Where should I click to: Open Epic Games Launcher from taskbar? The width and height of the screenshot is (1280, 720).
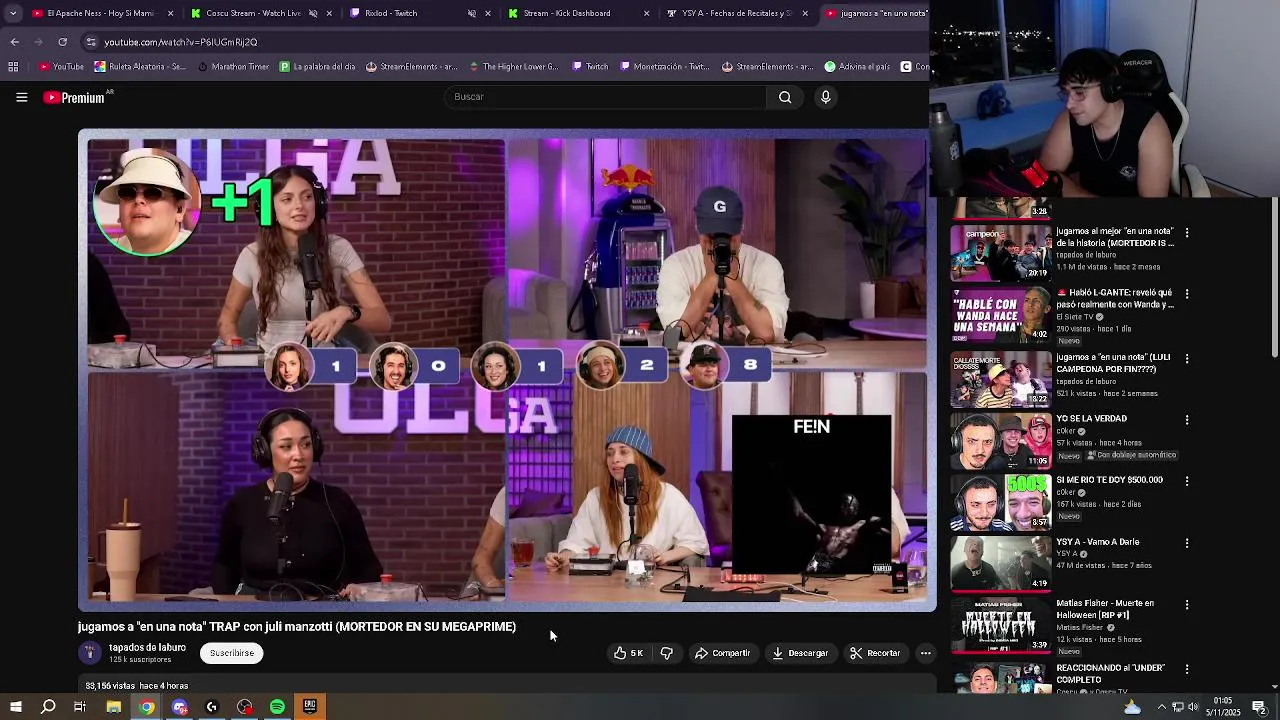[310, 707]
